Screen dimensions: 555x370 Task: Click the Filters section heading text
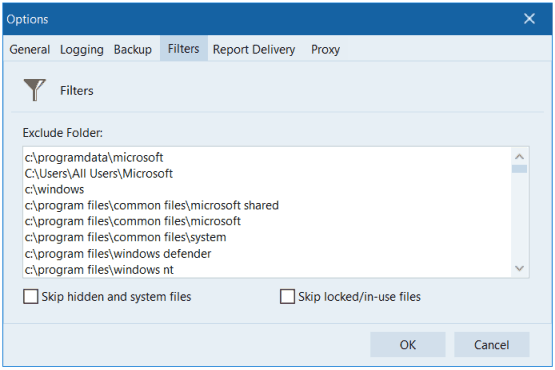click(x=77, y=91)
